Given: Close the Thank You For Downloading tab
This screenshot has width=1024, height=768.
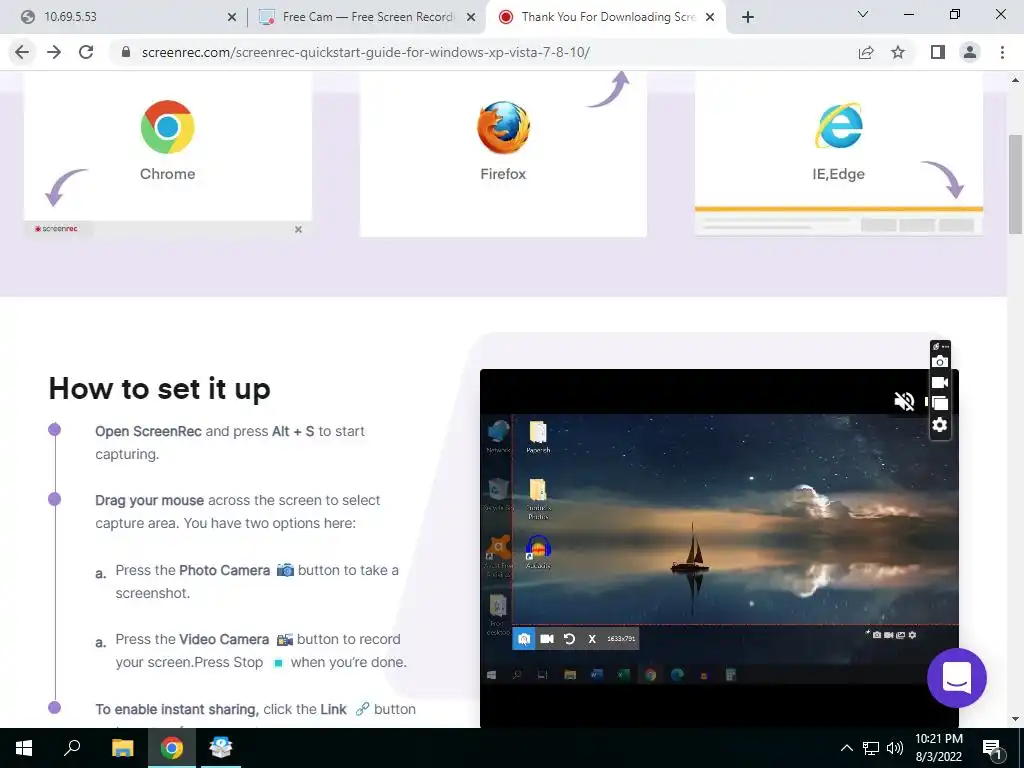Looking at the screenshot, I should coord(710,18).
